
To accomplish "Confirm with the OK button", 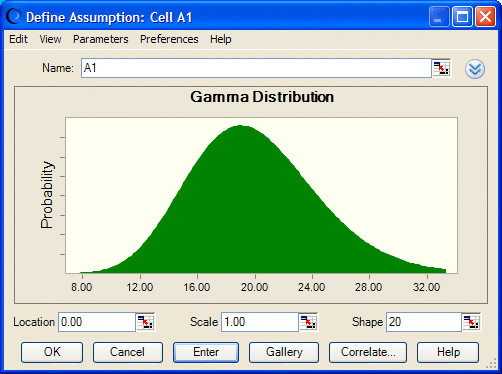I will (x=52, y=352).
